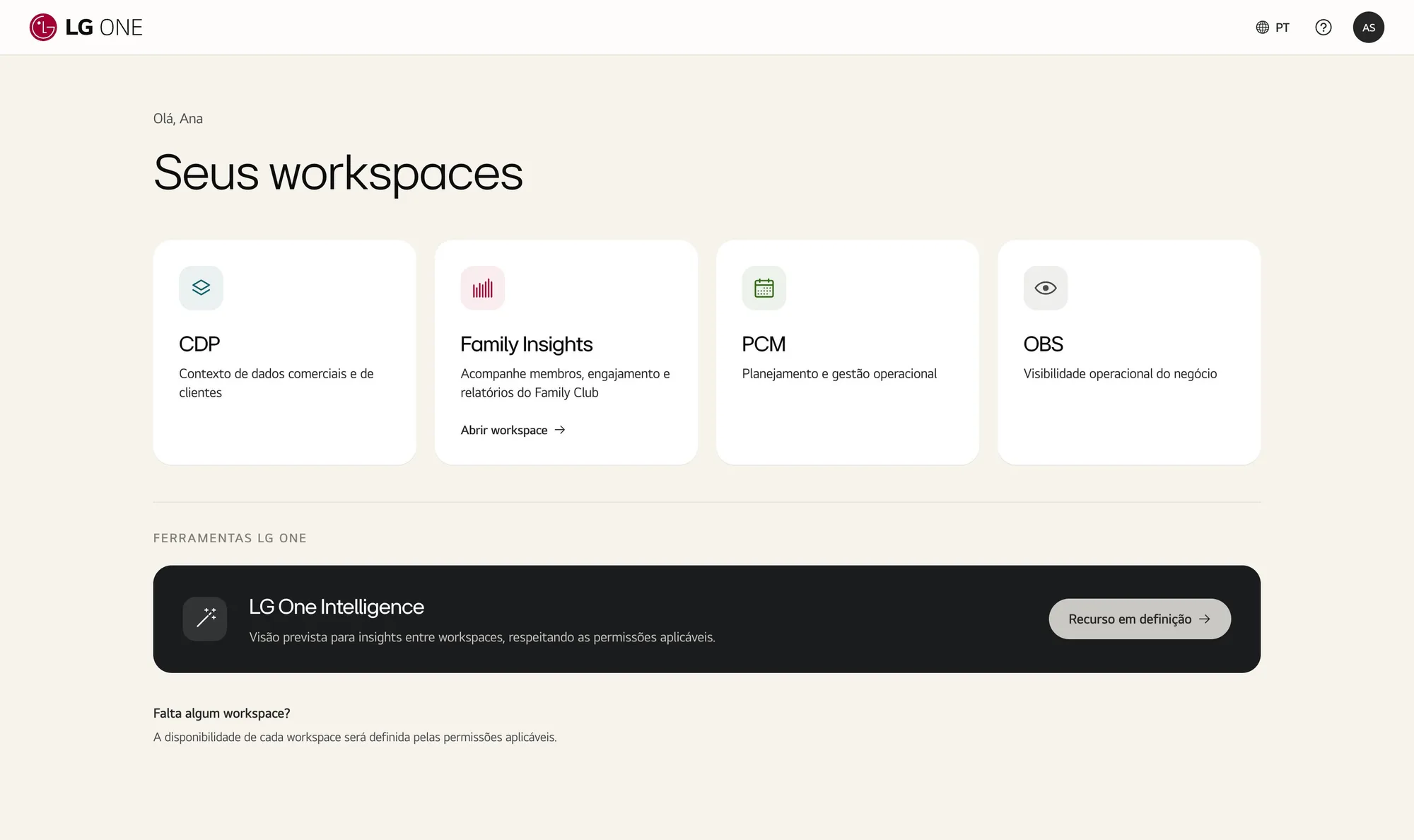Click the Recurso em definição button
Screen dimensions: 1414x840
pos(1140,619)
